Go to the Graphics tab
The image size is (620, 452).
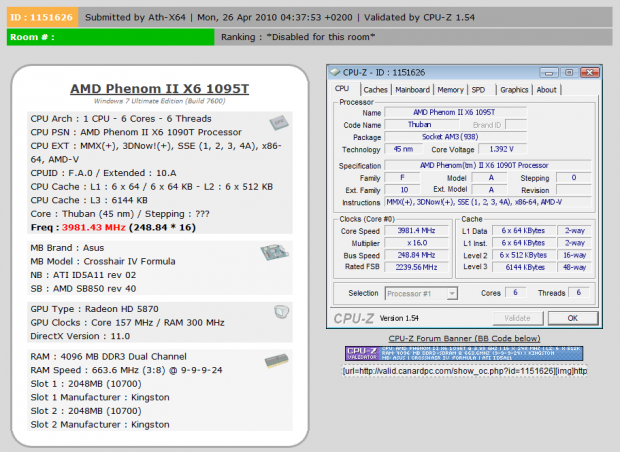coord(514,90)
